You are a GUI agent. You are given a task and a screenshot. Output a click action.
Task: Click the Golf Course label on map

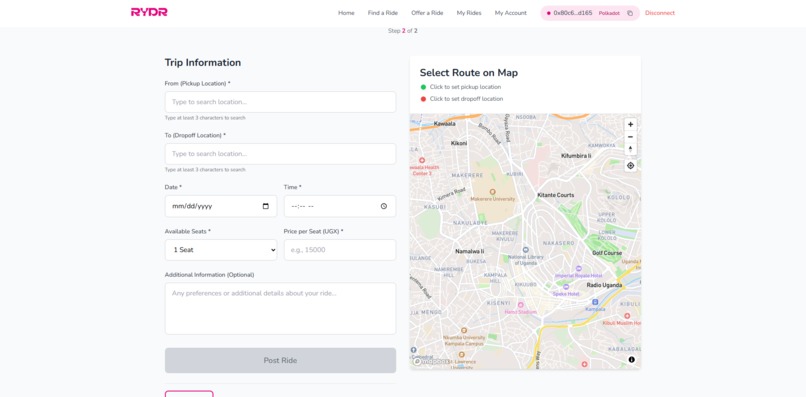point(607,253)
